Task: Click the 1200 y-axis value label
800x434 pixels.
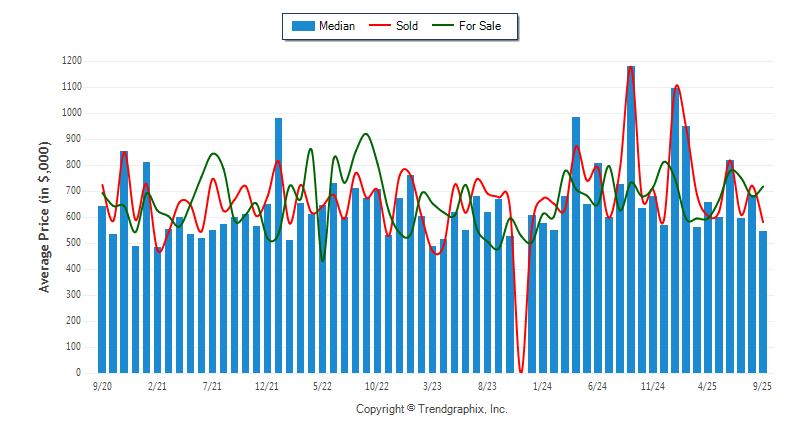Action: (x=73, y=61)
